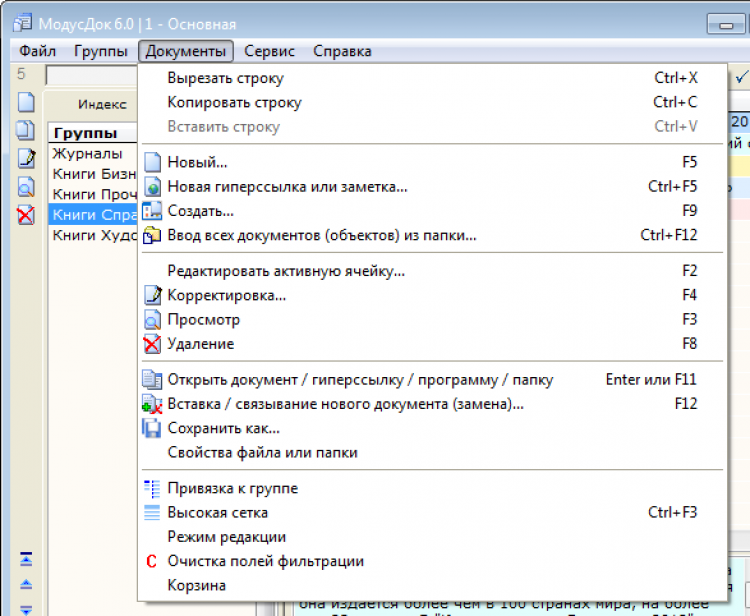The image size is (750, 616).
Task: Click the jump-to-top arrow icon in left toolbar
Action: (x=26, y=559)
